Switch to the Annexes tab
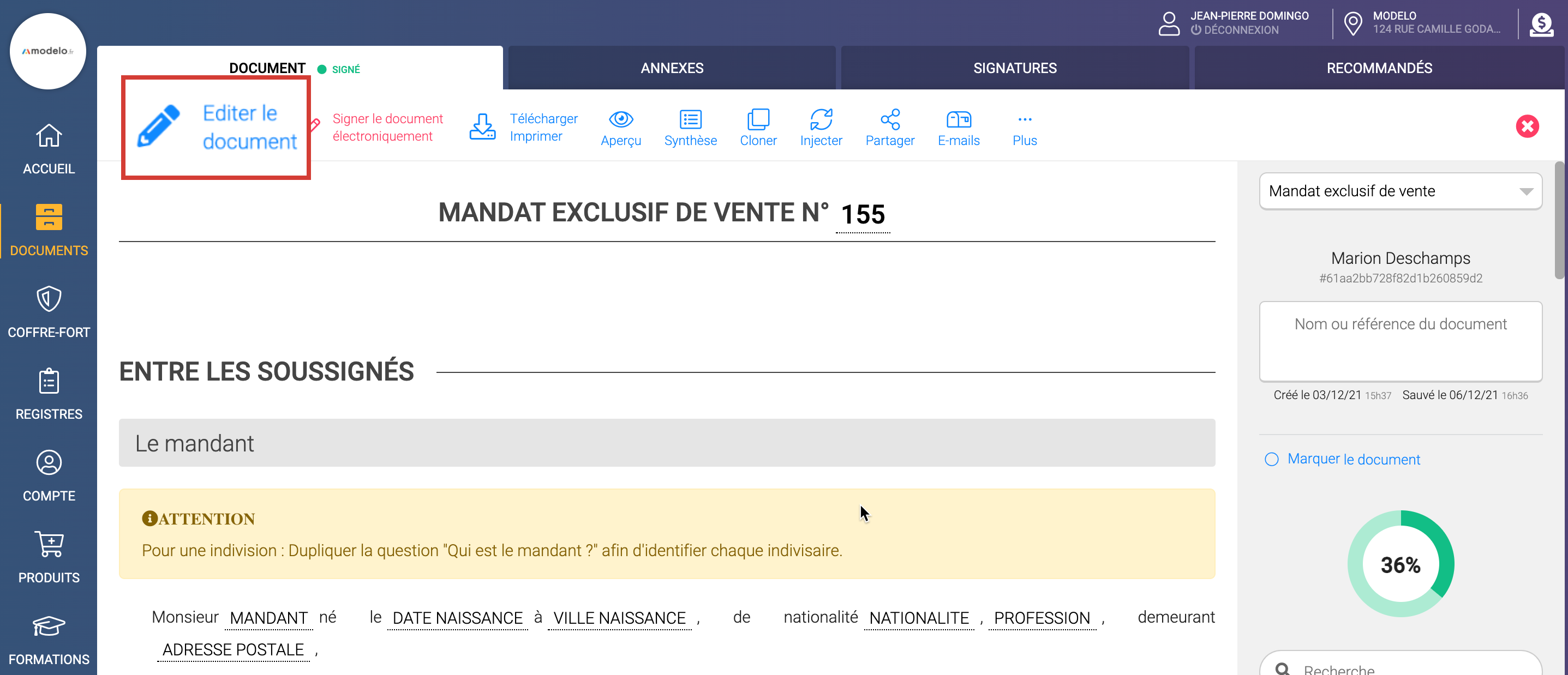Screen dimensions: 1568x675 672,68
